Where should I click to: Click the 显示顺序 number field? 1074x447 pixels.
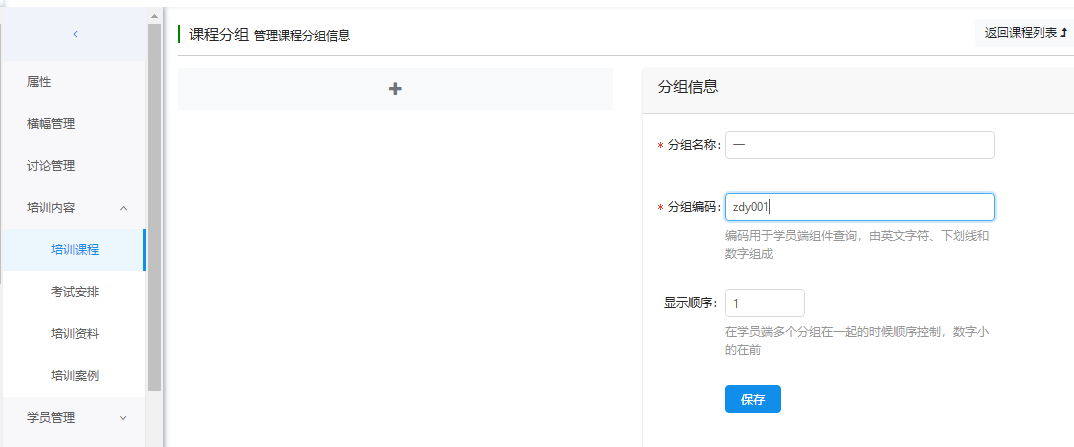[764, 303]
